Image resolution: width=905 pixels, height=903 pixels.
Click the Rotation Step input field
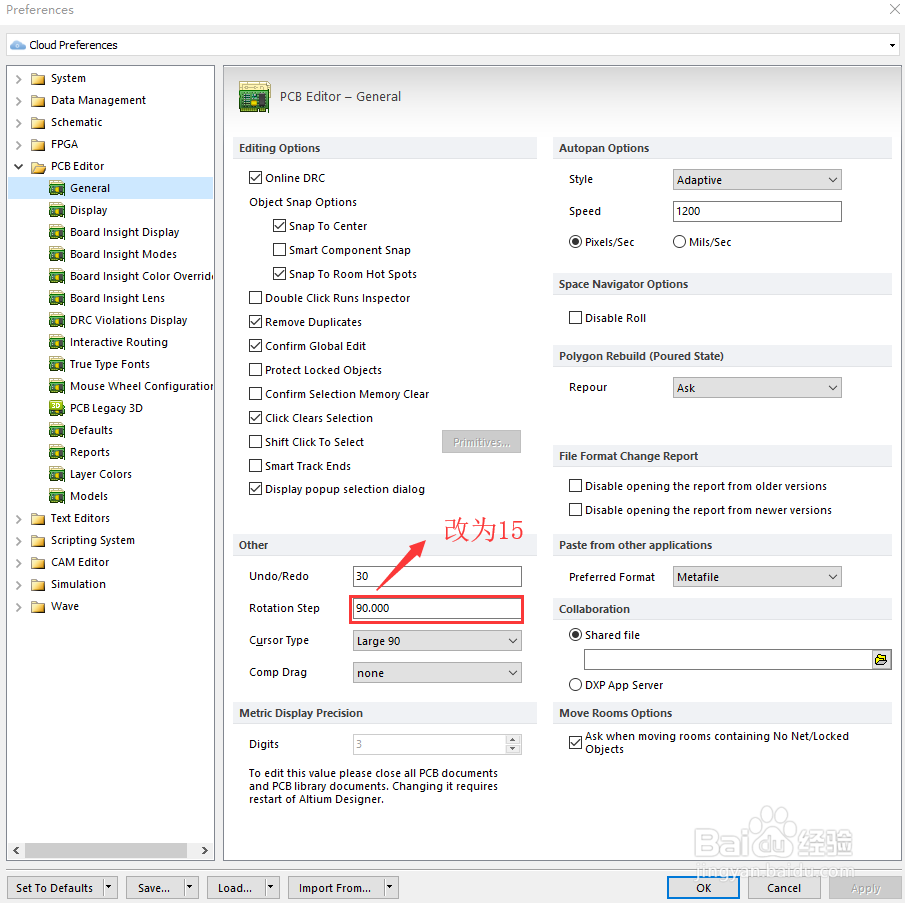pyautogui.click(x=437, y=608)
